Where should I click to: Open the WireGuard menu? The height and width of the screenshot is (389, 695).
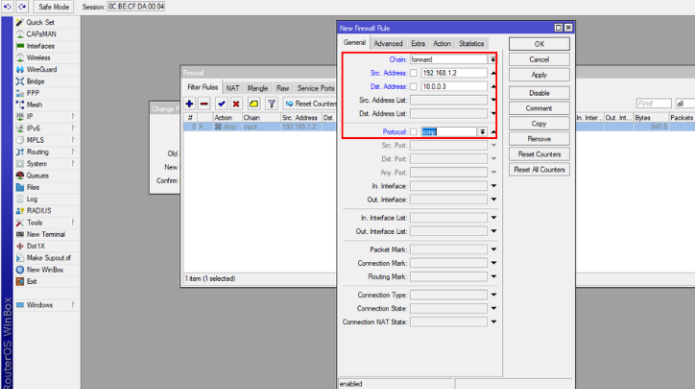(x=42, y=70)
